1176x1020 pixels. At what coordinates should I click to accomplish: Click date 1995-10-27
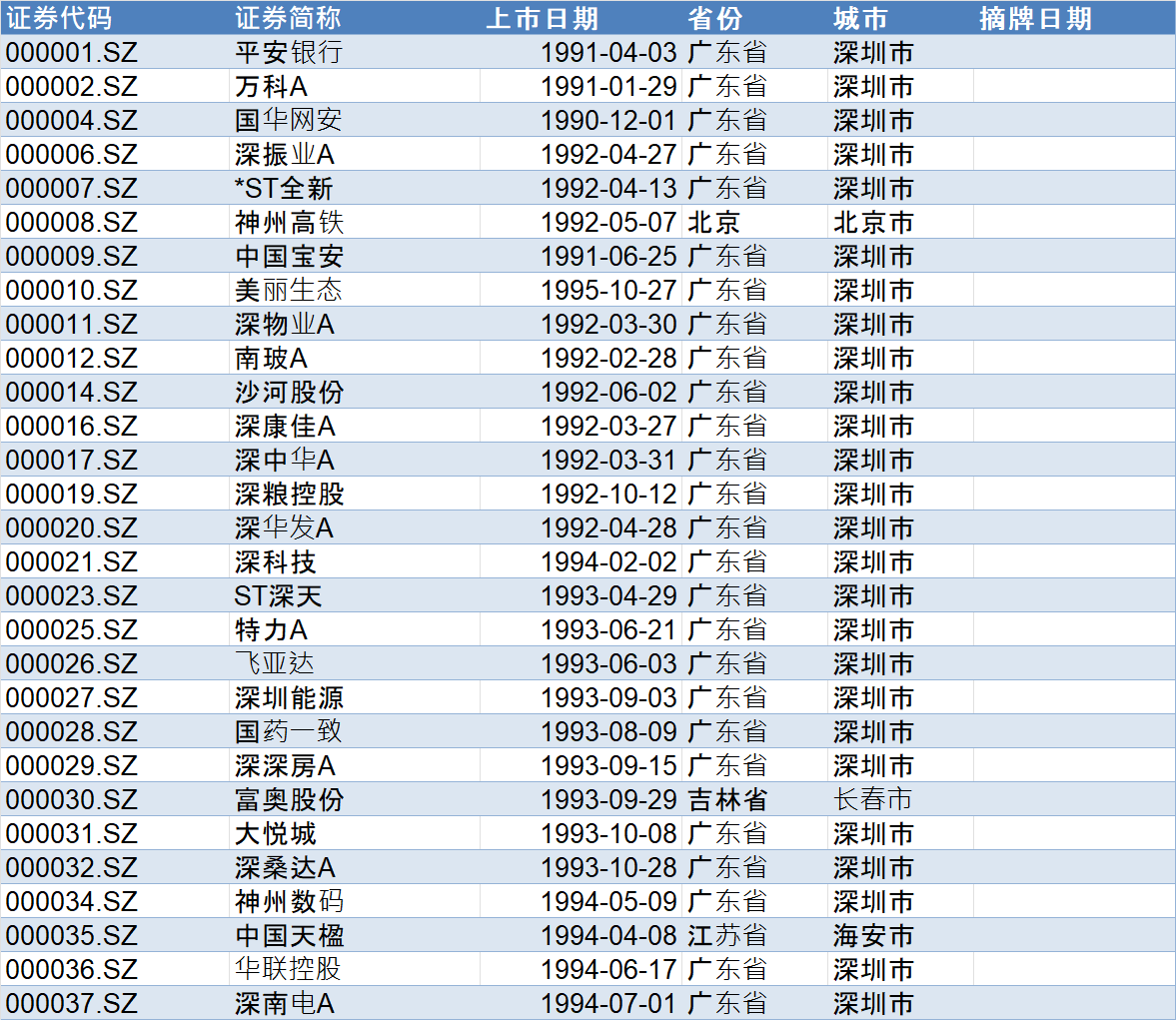(582, 290)
